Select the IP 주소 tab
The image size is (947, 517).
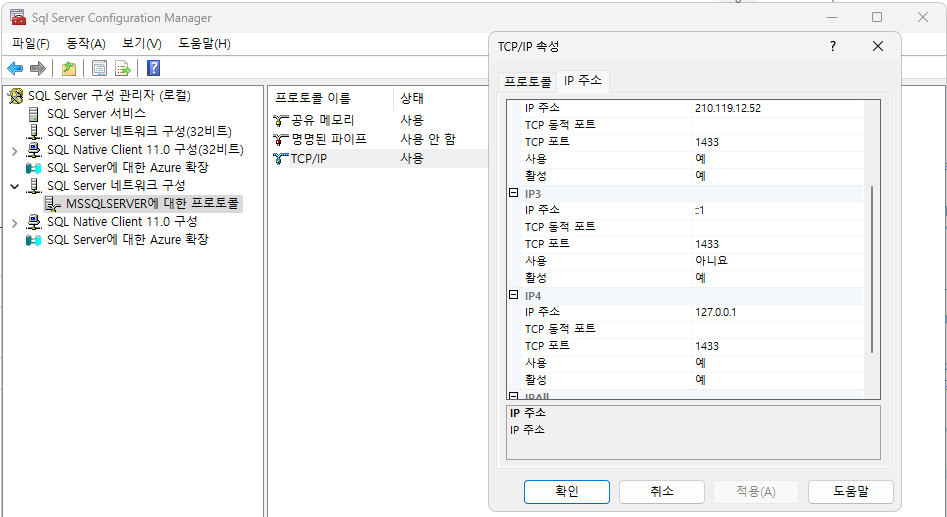583,80
